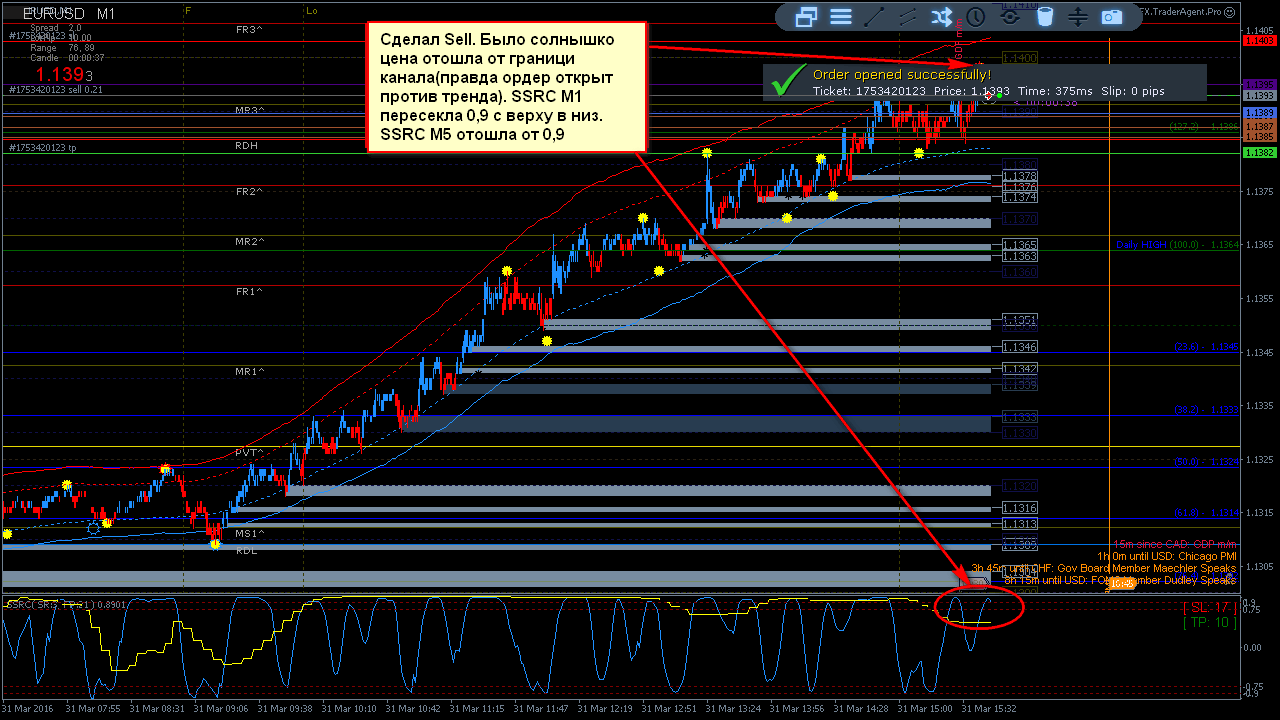Open the hamburger list menu icon
Viewport: 1280px width, 720px height.
tap(841, 16)
